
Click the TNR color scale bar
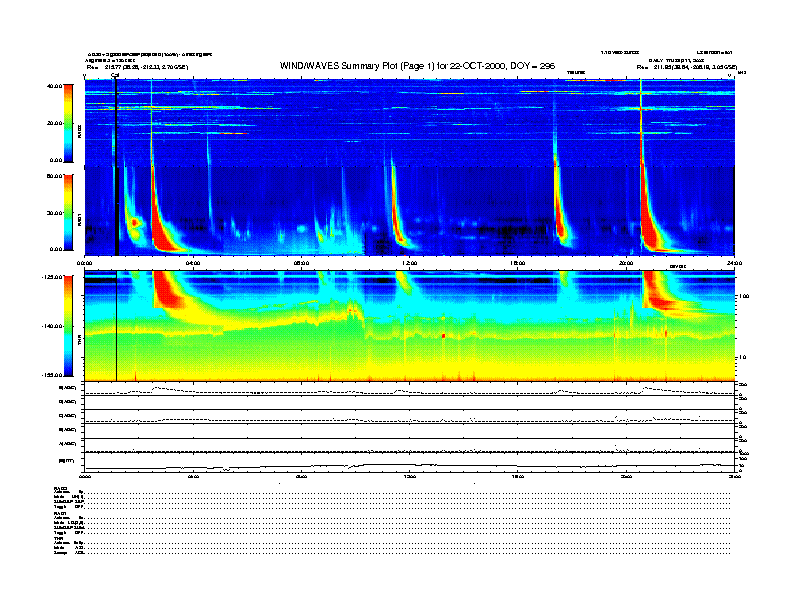coord(68,326)
